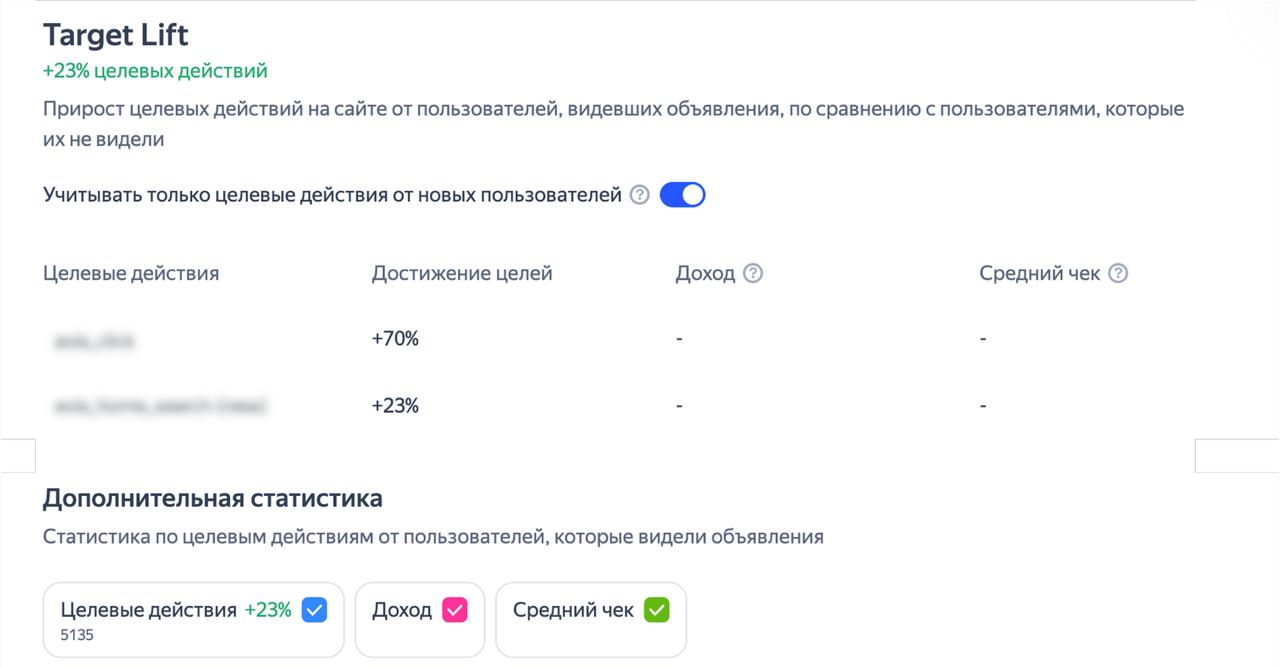Viewport: 1280px width, 667px height.
Task: Toggle the new-users-only target actions switch
Action: 682,195
